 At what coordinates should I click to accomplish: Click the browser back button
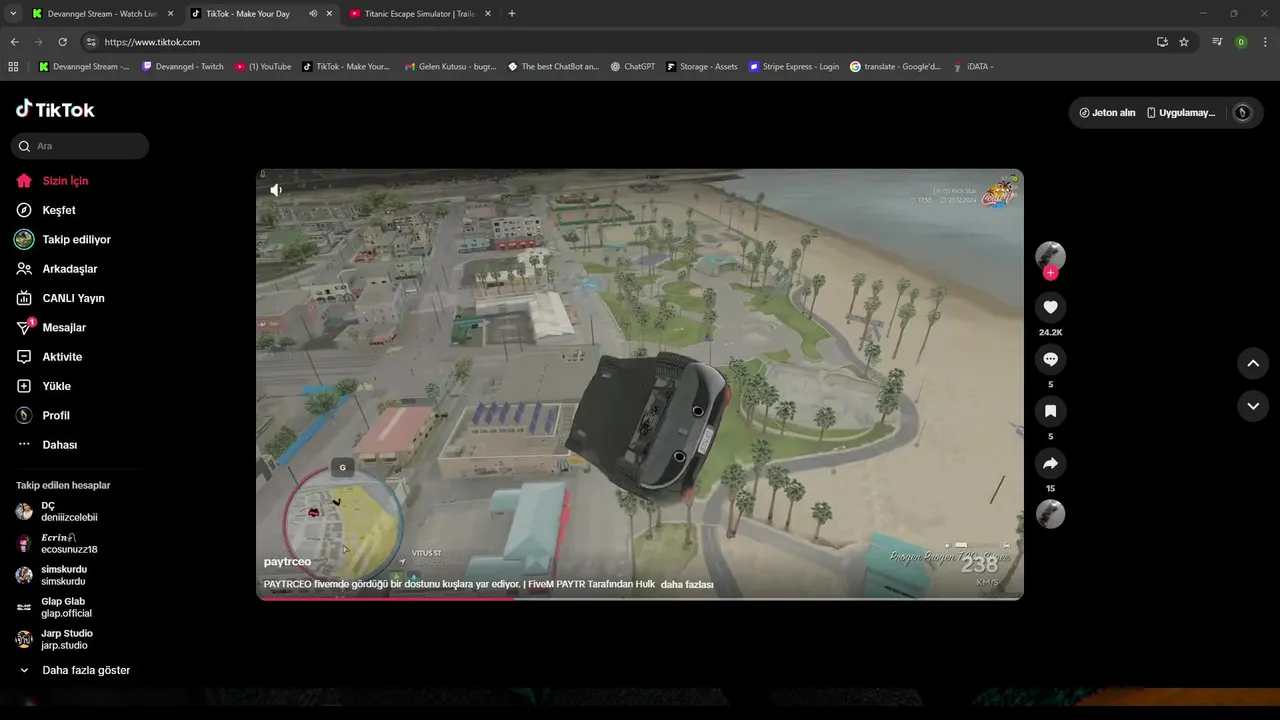[14, 42]
